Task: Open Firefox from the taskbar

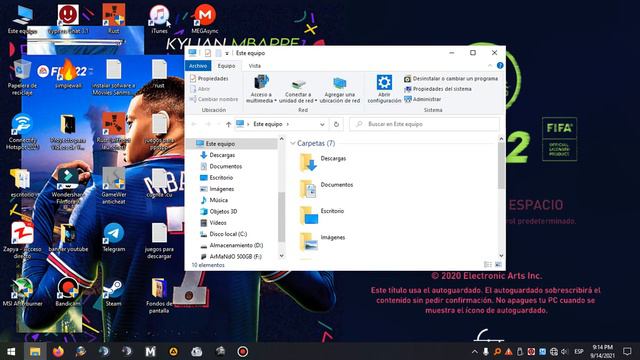Action: pyautogui.click(x=58, y=351)
